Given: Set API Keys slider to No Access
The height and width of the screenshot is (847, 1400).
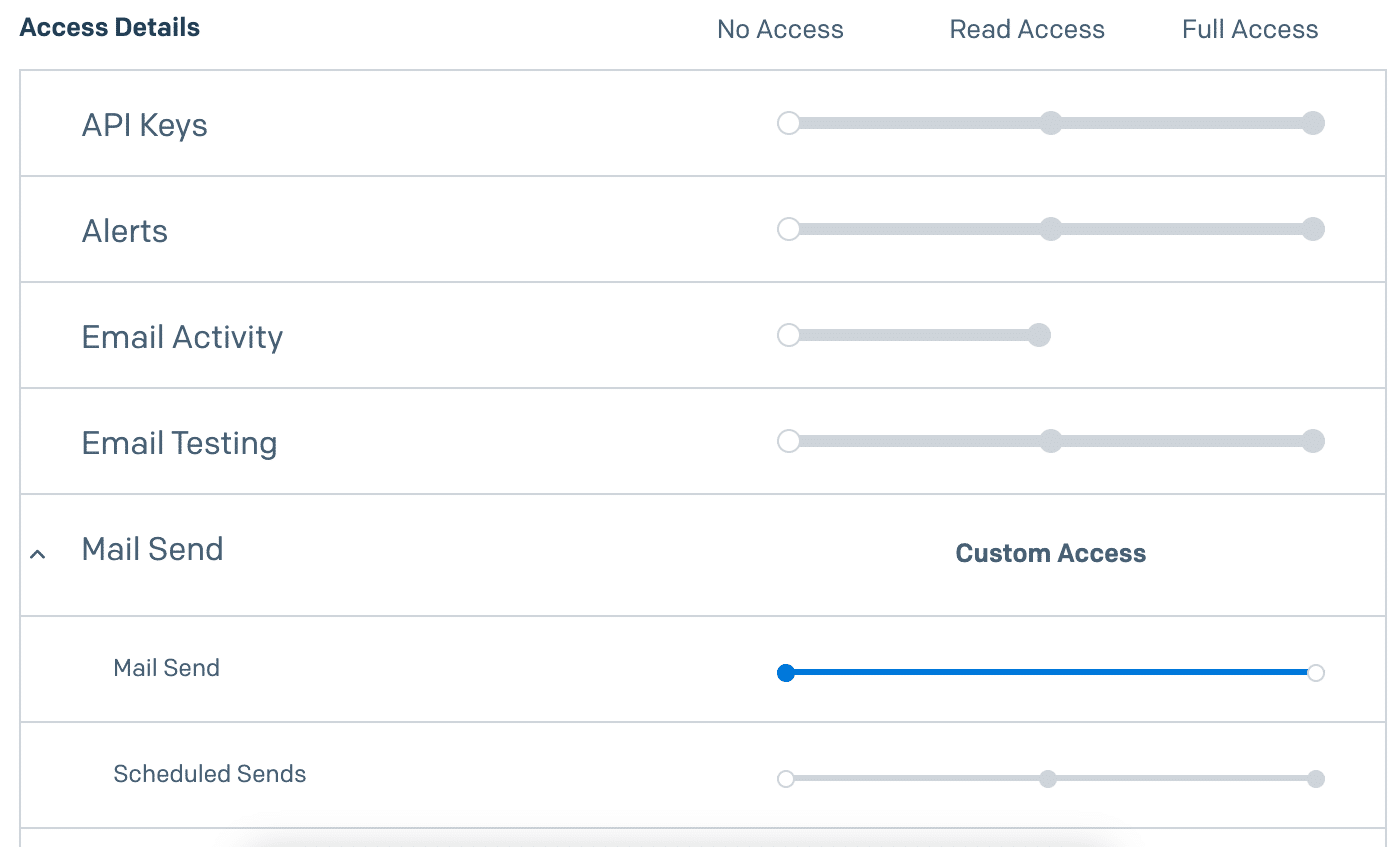Looking at the screenshot, I should point(788,123).
